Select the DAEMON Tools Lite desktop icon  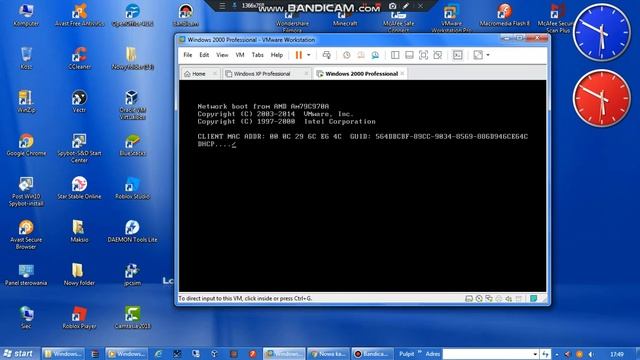pyautogui.click(x=132, y=231)
